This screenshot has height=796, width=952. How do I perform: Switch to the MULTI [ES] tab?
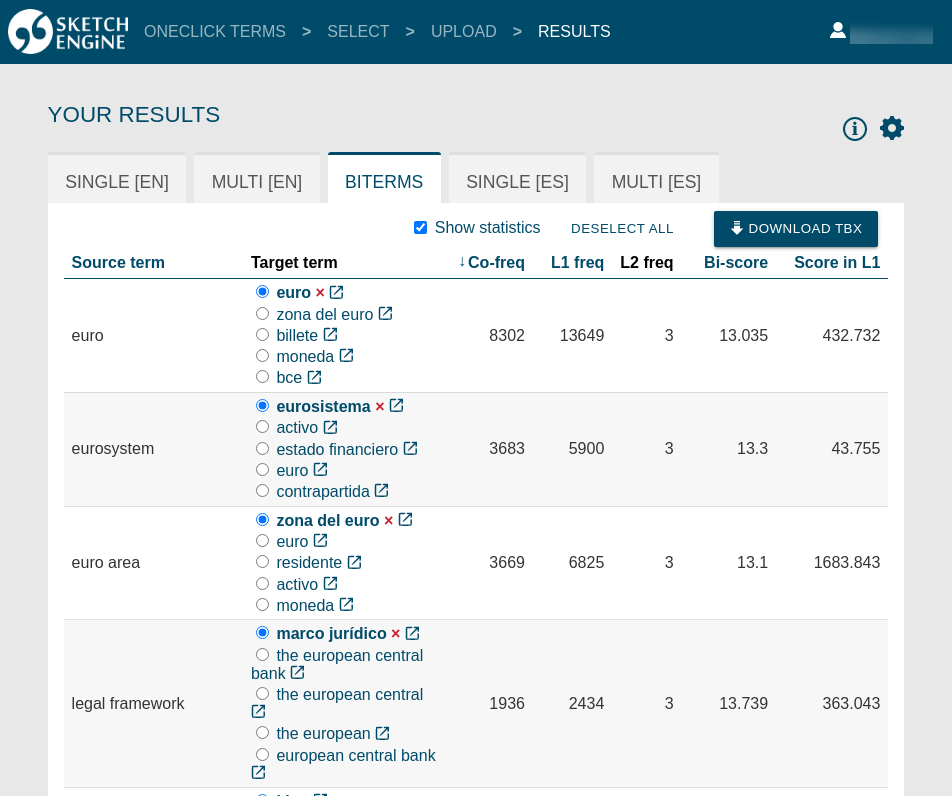click(x=656, y=182)
